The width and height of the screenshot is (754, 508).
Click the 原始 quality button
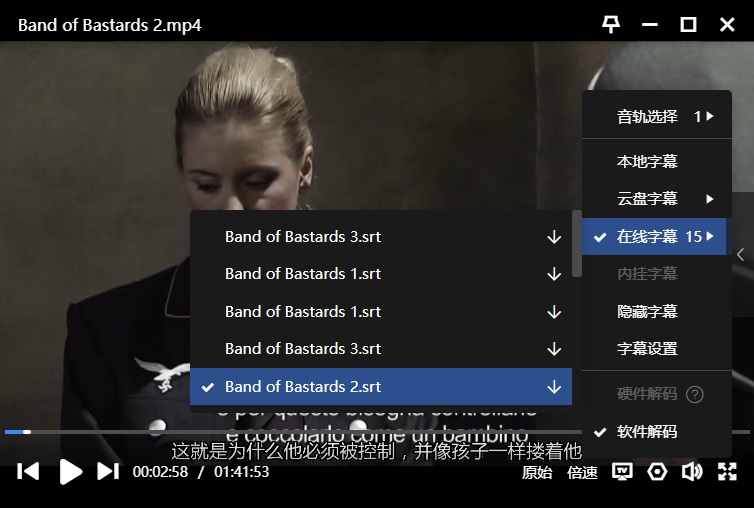click(x=537, y=473)
